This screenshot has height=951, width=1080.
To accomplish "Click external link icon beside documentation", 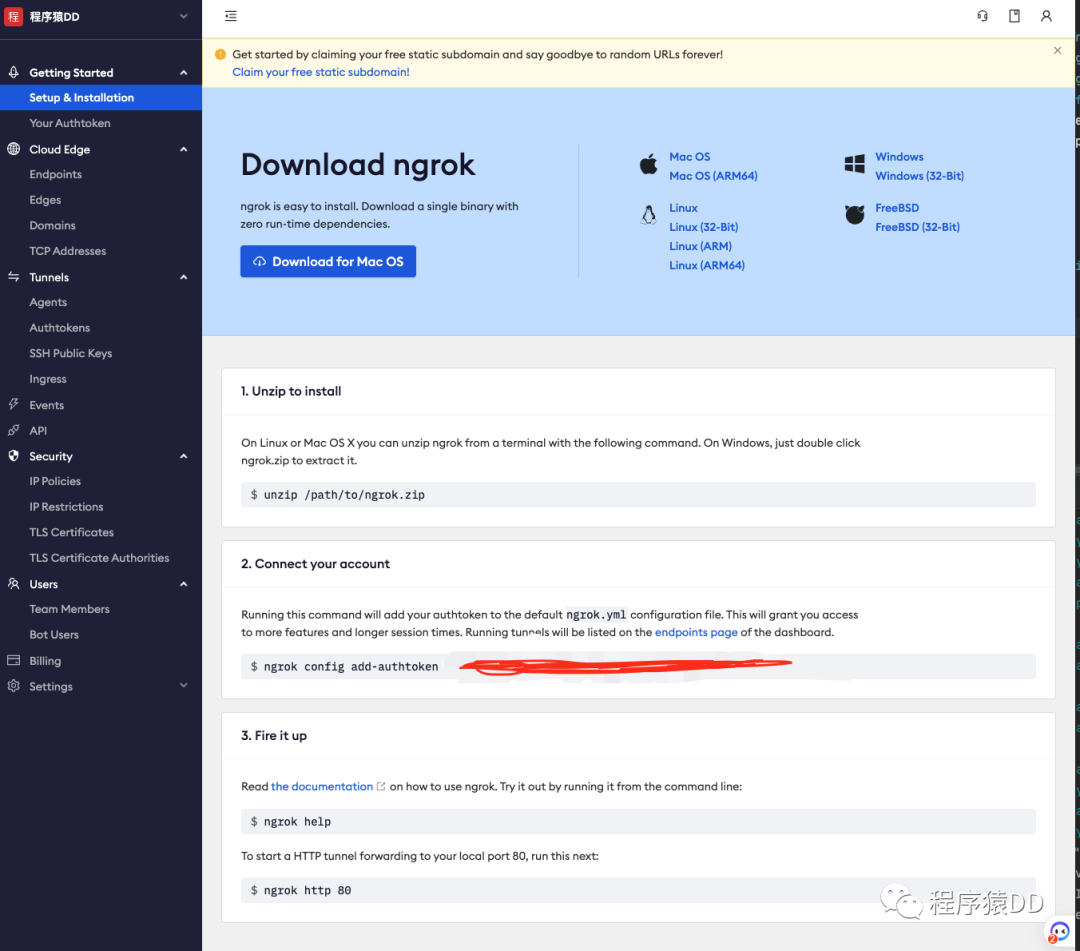I will pyautogui.click(x=381, y=786).
